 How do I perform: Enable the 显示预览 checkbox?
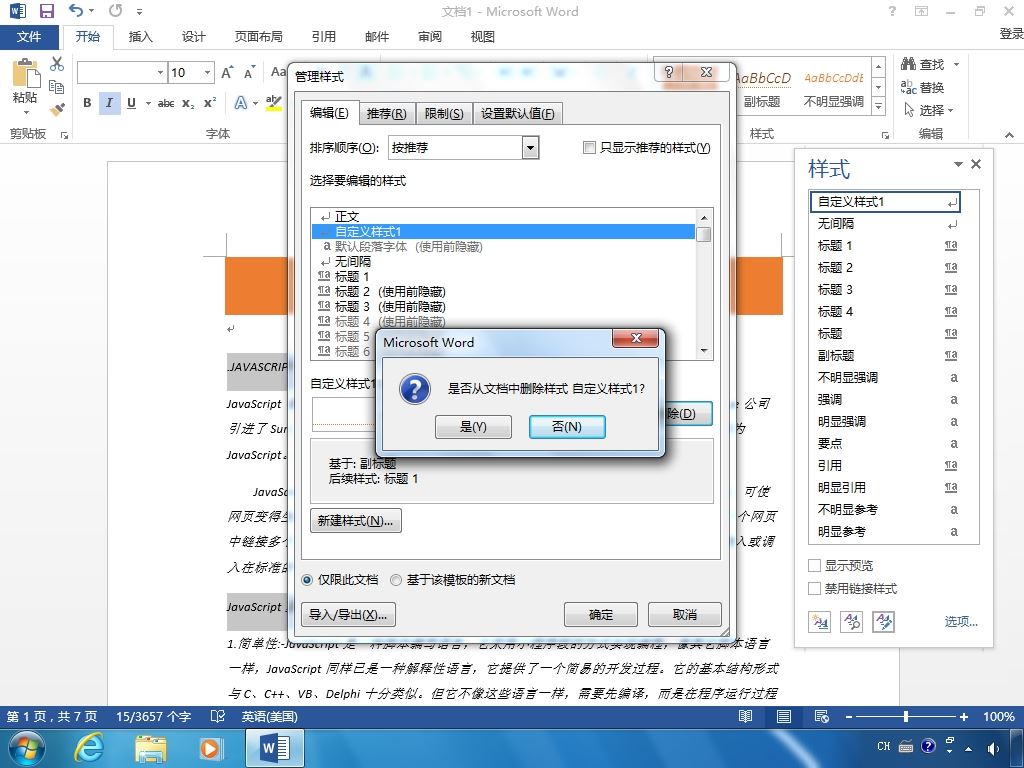(814, 566)
